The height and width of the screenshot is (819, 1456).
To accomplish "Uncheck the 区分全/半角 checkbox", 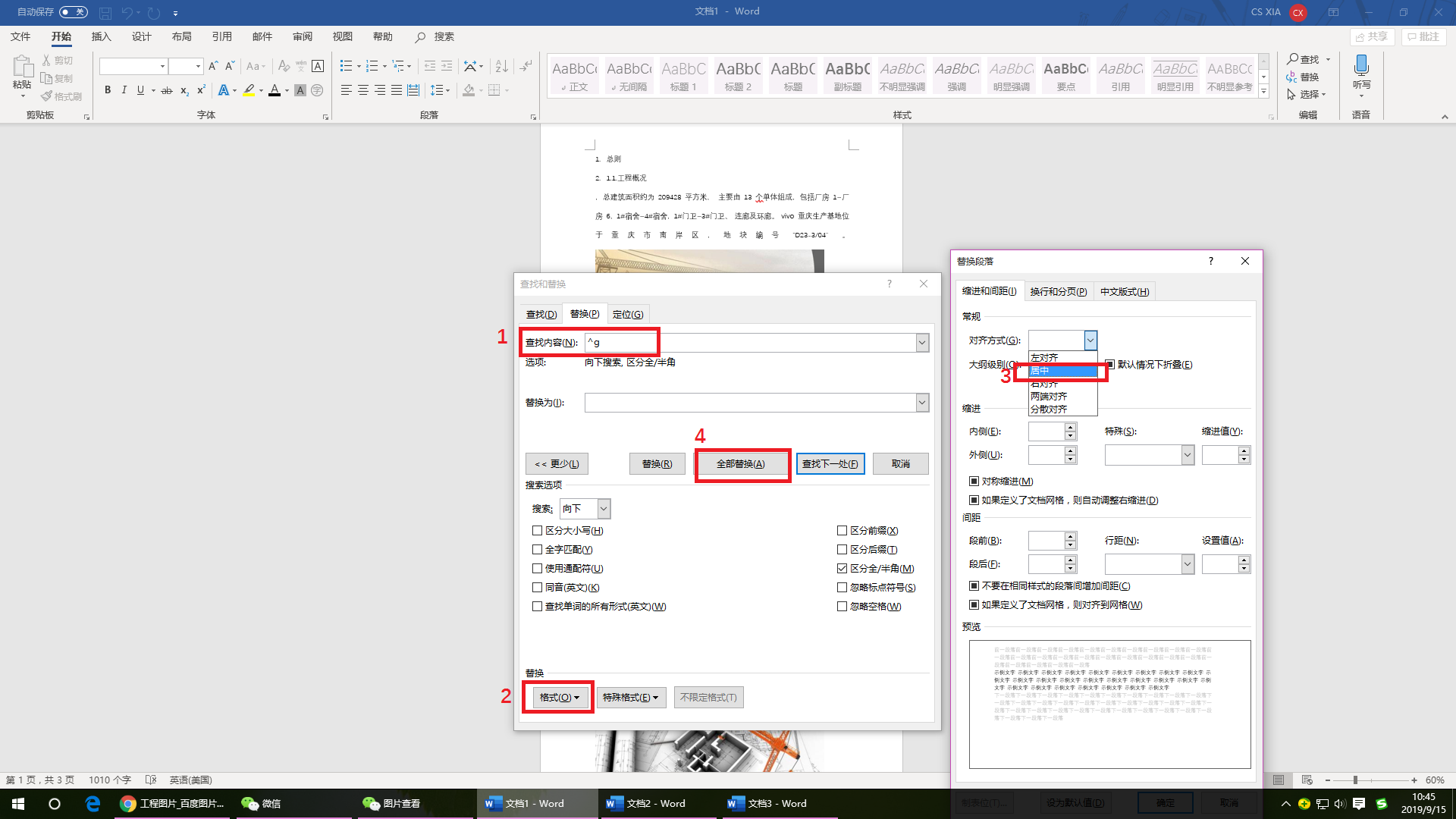I will click(x=842, y=569).
